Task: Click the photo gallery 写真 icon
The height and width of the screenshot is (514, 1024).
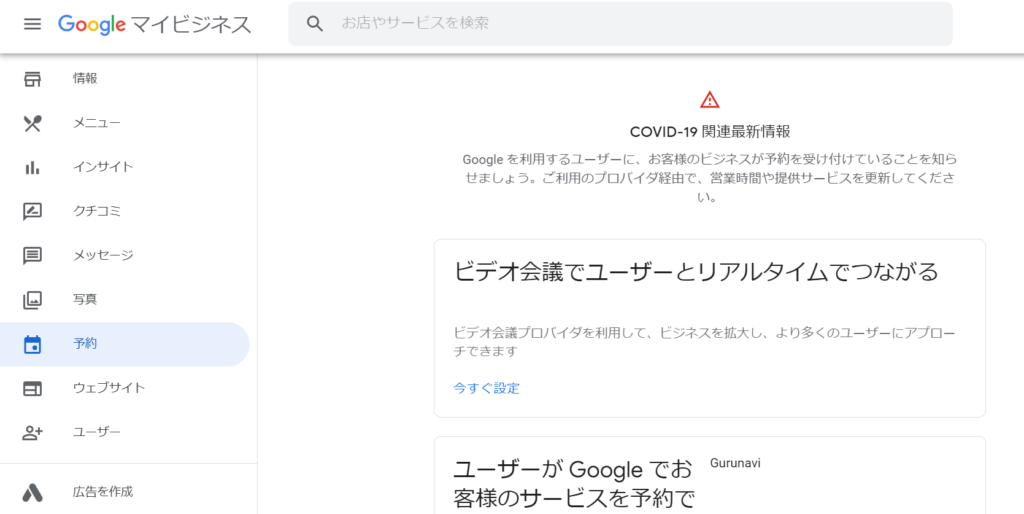Action: (x=32, y=300)
